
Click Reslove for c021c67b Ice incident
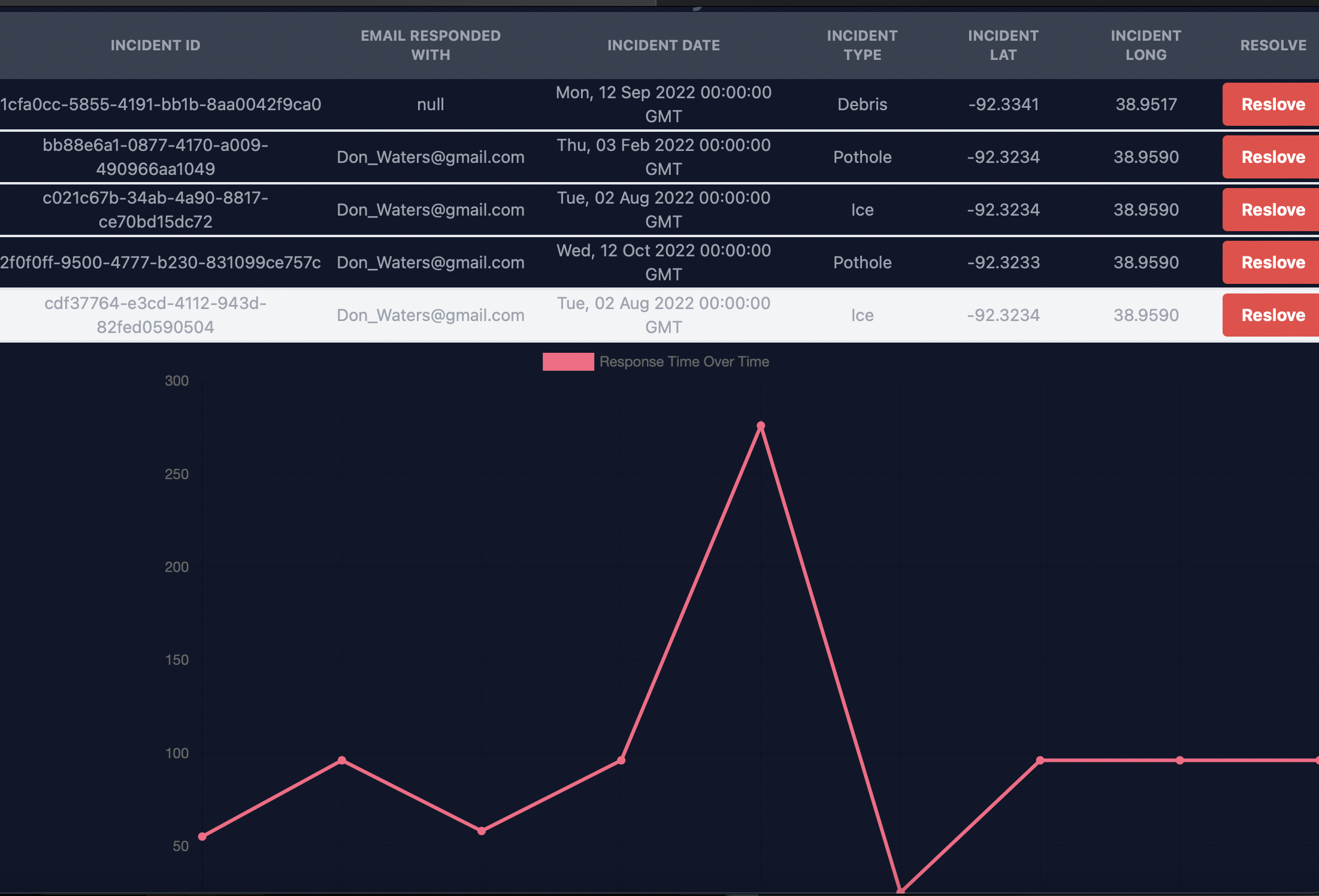pyautogui.click(x=1272, y=210)
